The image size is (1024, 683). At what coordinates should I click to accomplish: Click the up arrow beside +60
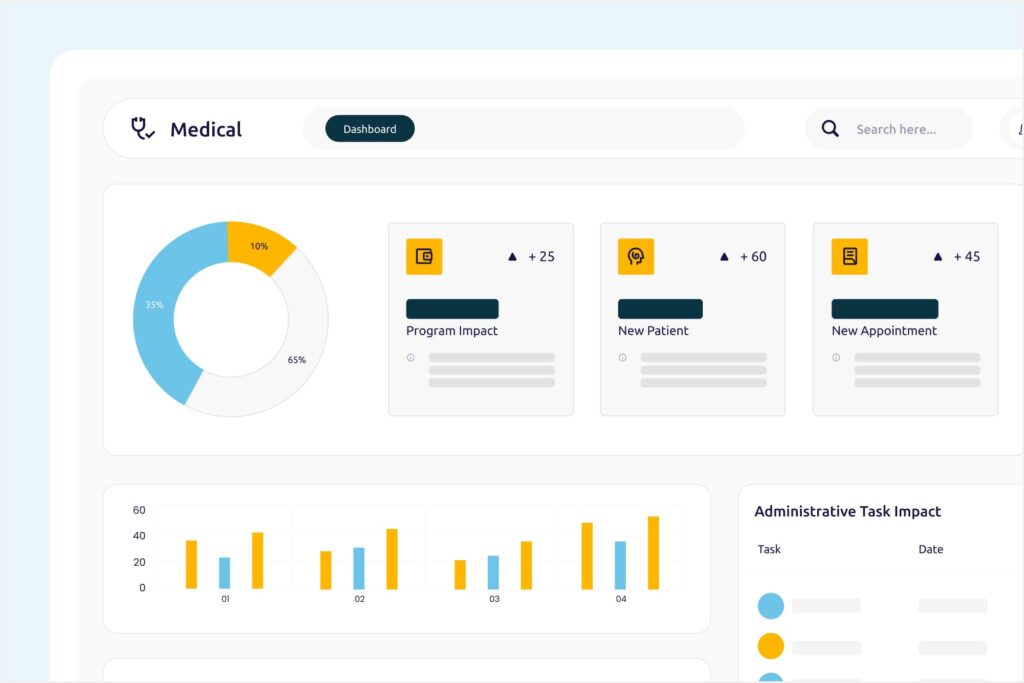point(724,257)
